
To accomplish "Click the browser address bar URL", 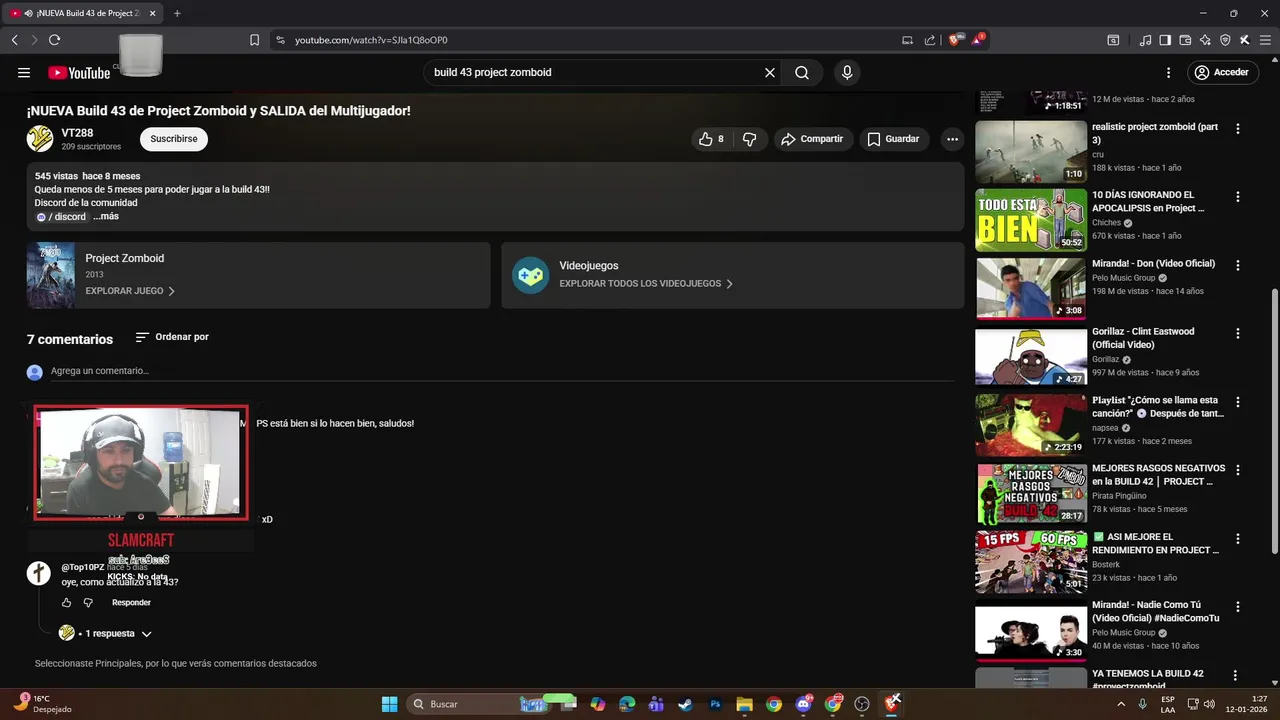I will 371,40.
